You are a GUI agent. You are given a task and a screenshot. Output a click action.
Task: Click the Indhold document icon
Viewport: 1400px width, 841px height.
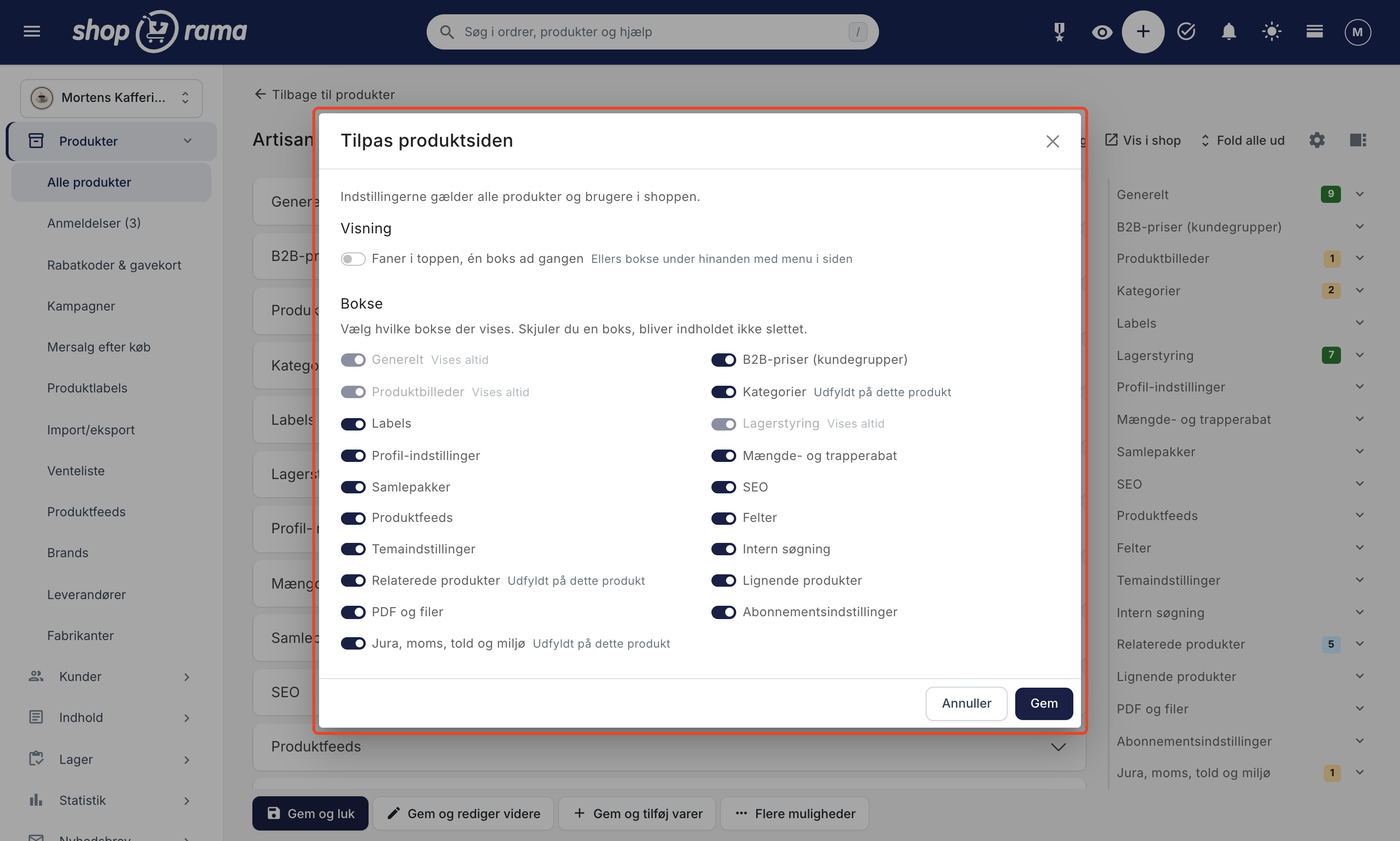(x=36, y=718)
